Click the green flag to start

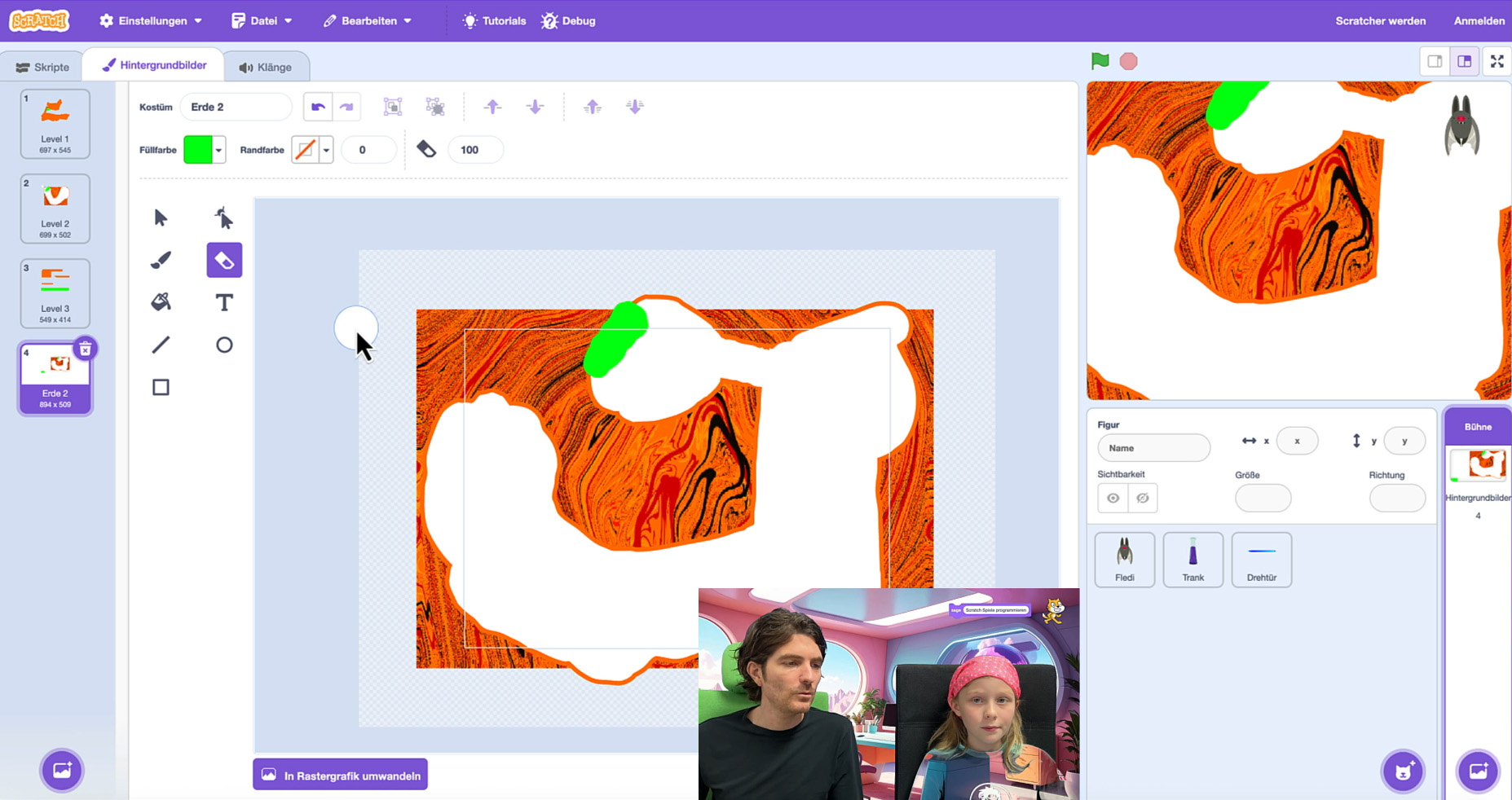1100,61
